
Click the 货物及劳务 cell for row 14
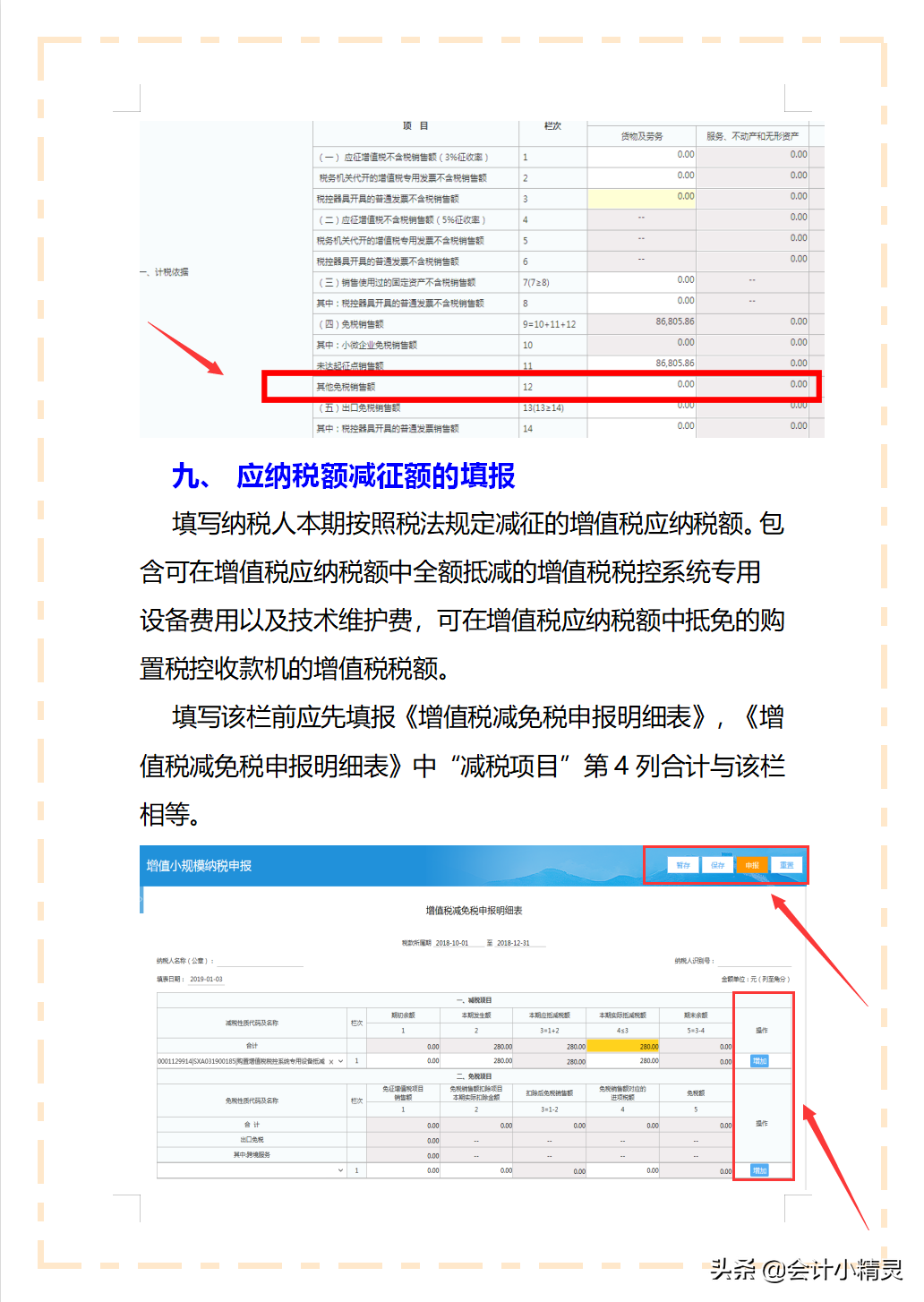click(x=641, y=428)
